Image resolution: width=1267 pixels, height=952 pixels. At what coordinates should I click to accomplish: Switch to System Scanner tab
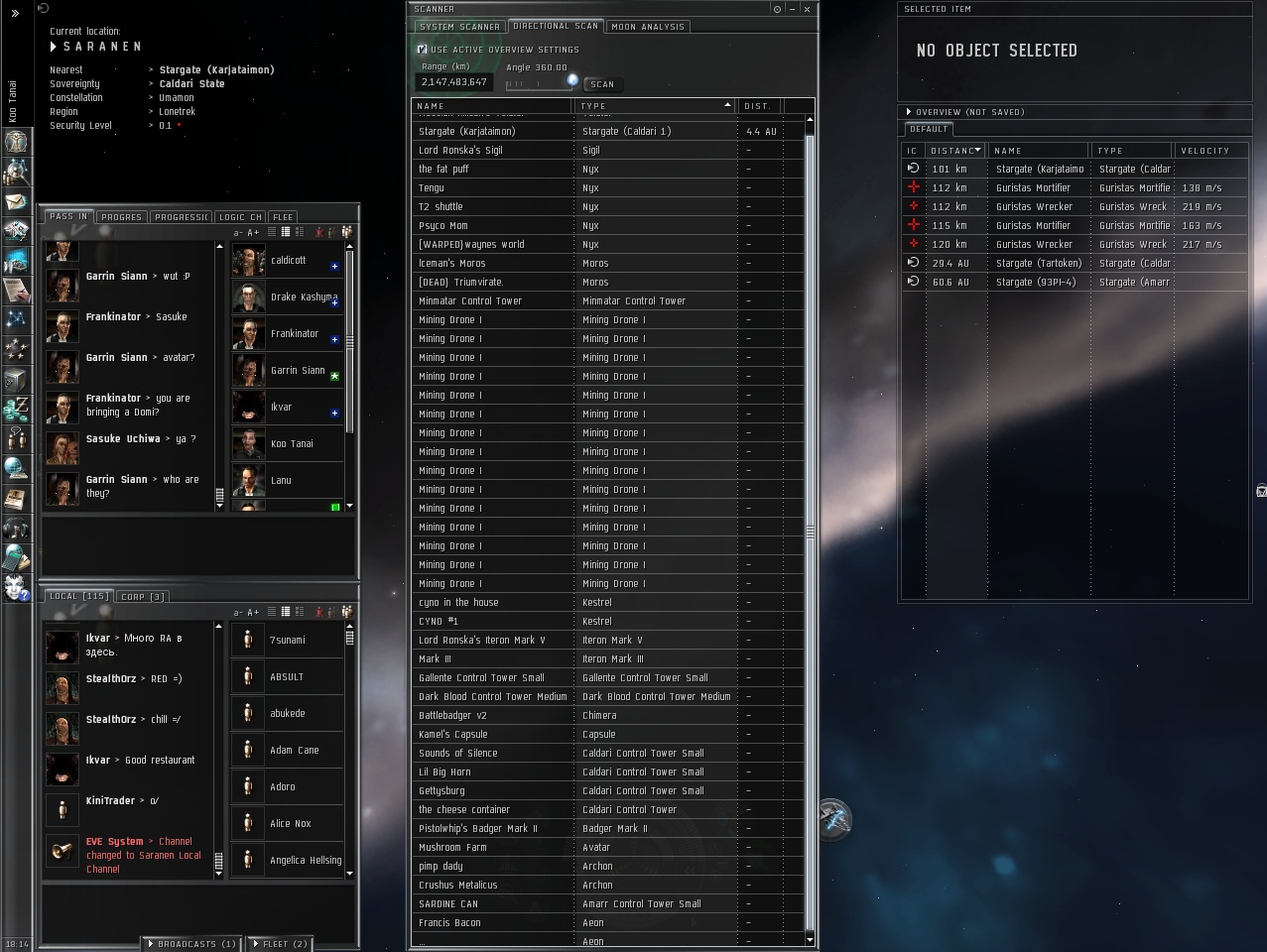[x=460, y=27]
